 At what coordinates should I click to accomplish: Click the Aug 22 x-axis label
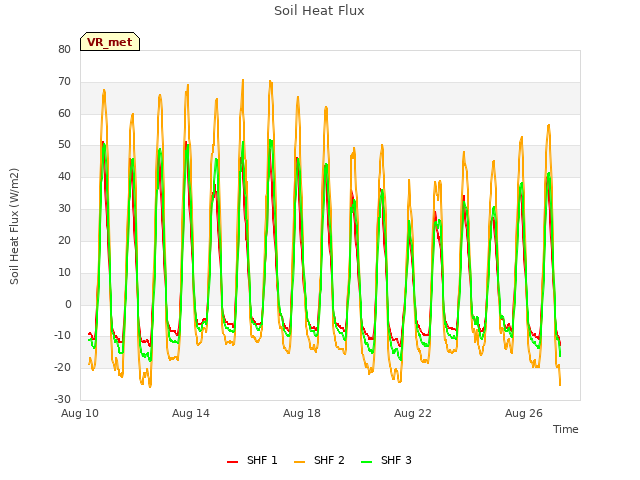tap(413, 413)
